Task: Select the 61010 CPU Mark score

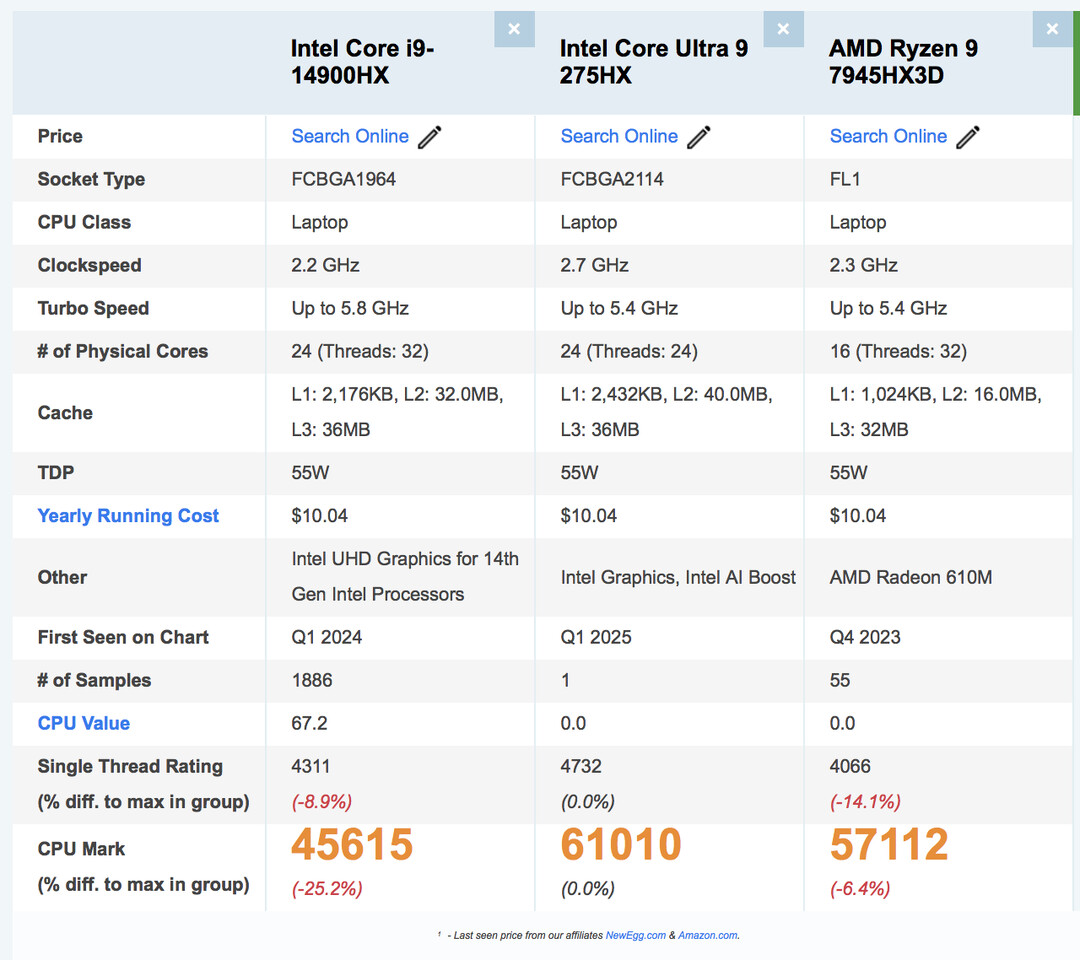Action: pyautogui.click(x=621, y=845)
